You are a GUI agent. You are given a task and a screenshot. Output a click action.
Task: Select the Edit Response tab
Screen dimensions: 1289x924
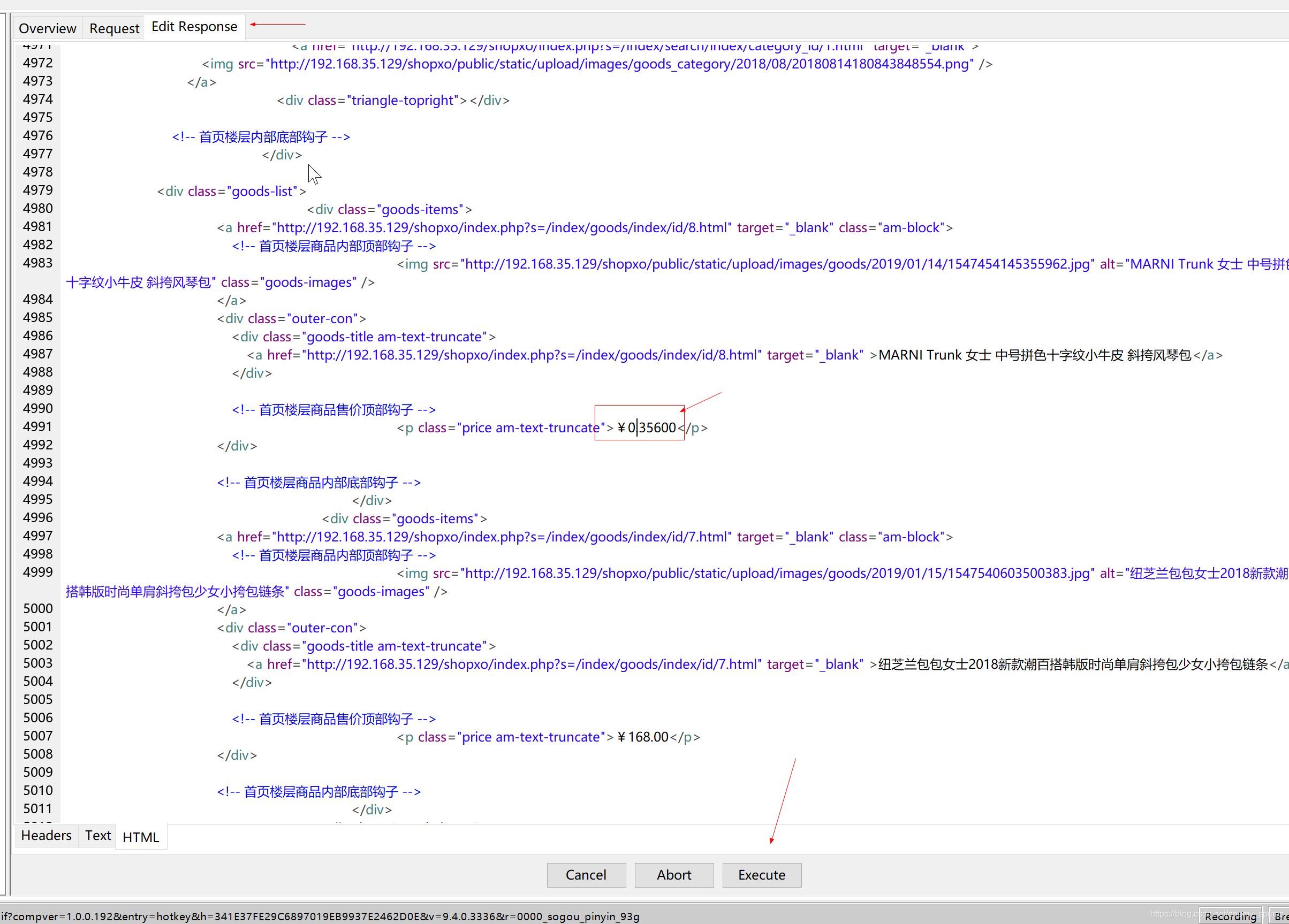pyautogui.click(x=194, y=27)
